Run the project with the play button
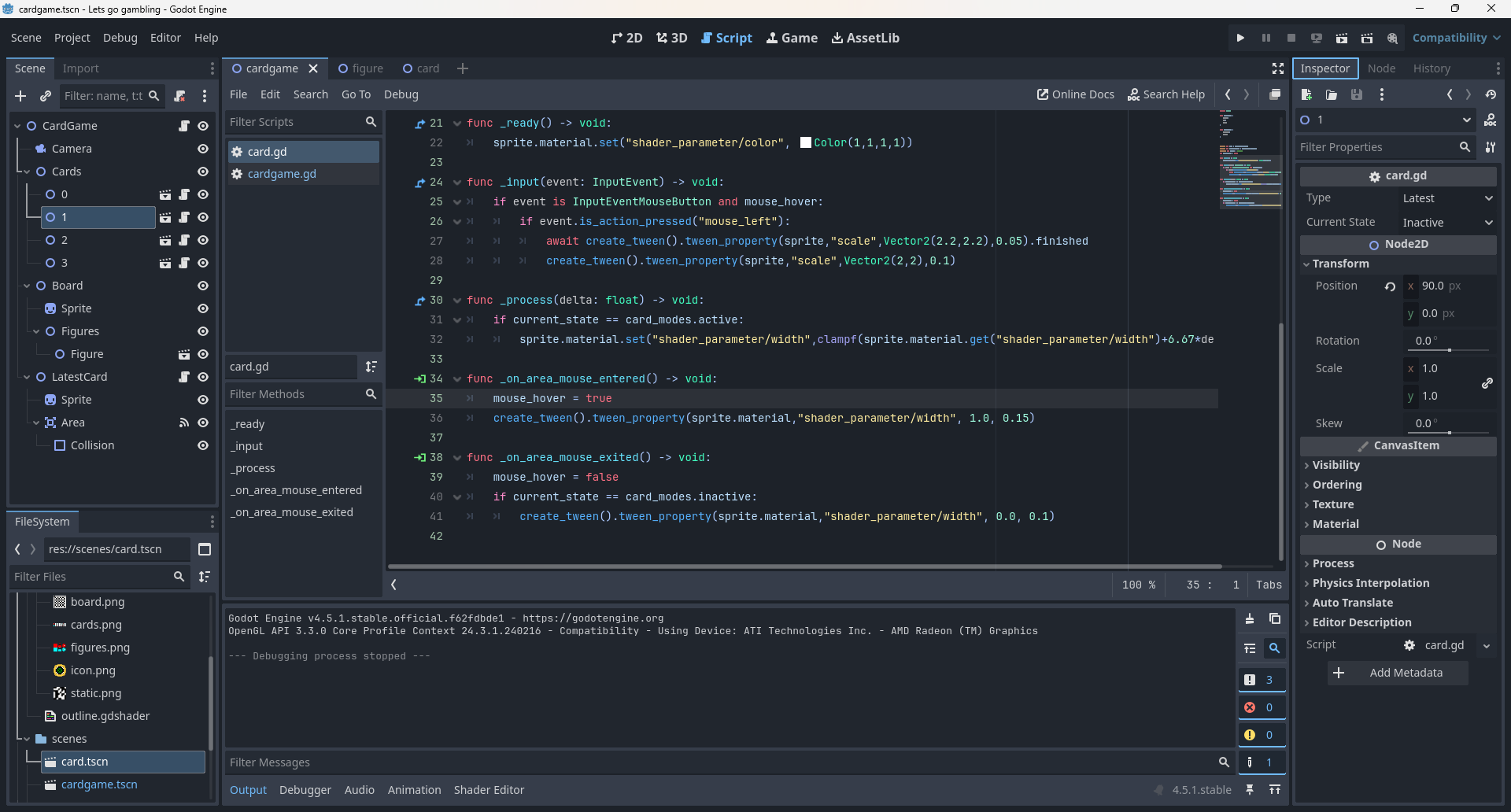This screenshot has width=1511, height=812. click(x=1240, y=38)
